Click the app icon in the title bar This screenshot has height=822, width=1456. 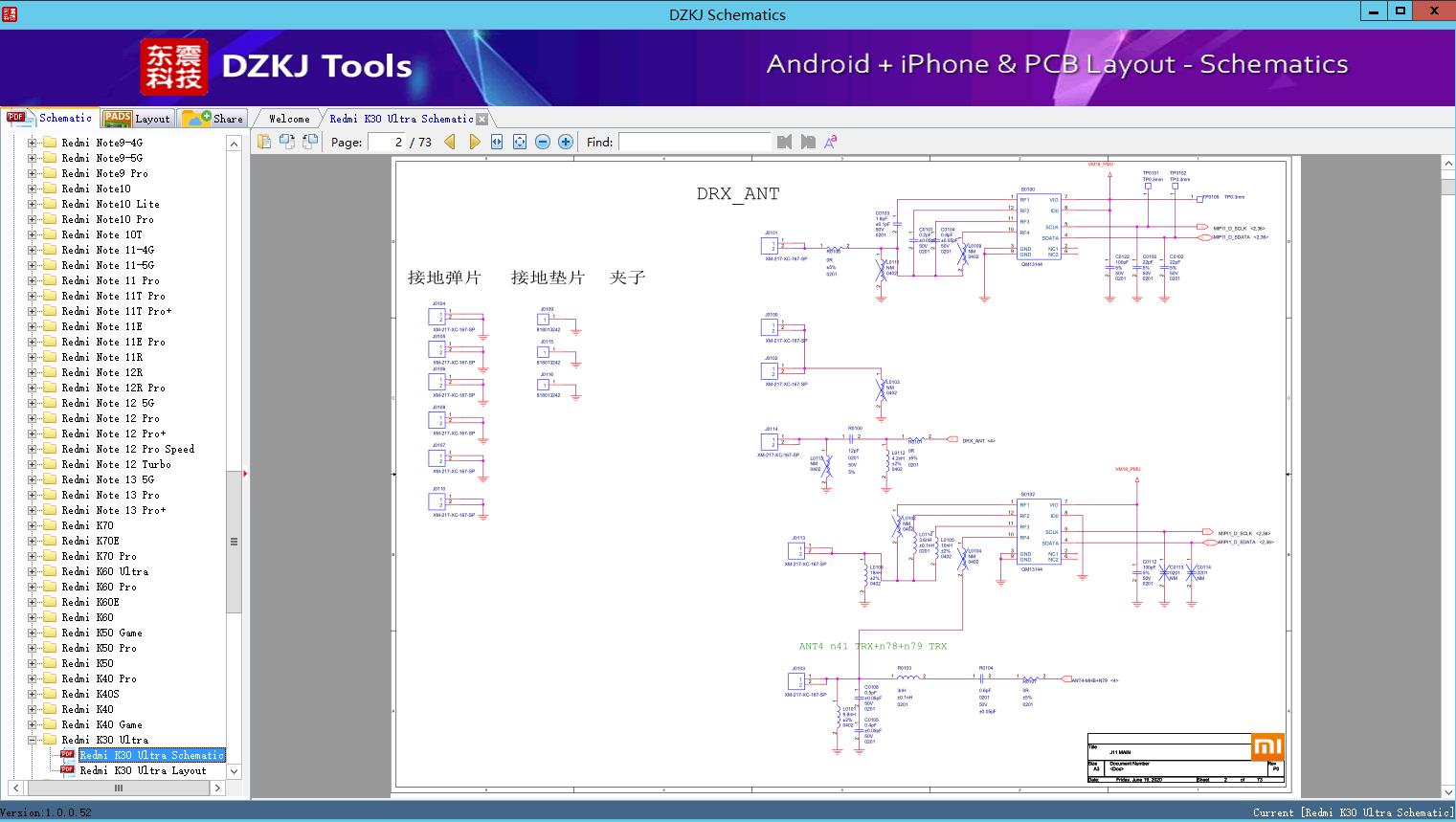tap(10, 14)
